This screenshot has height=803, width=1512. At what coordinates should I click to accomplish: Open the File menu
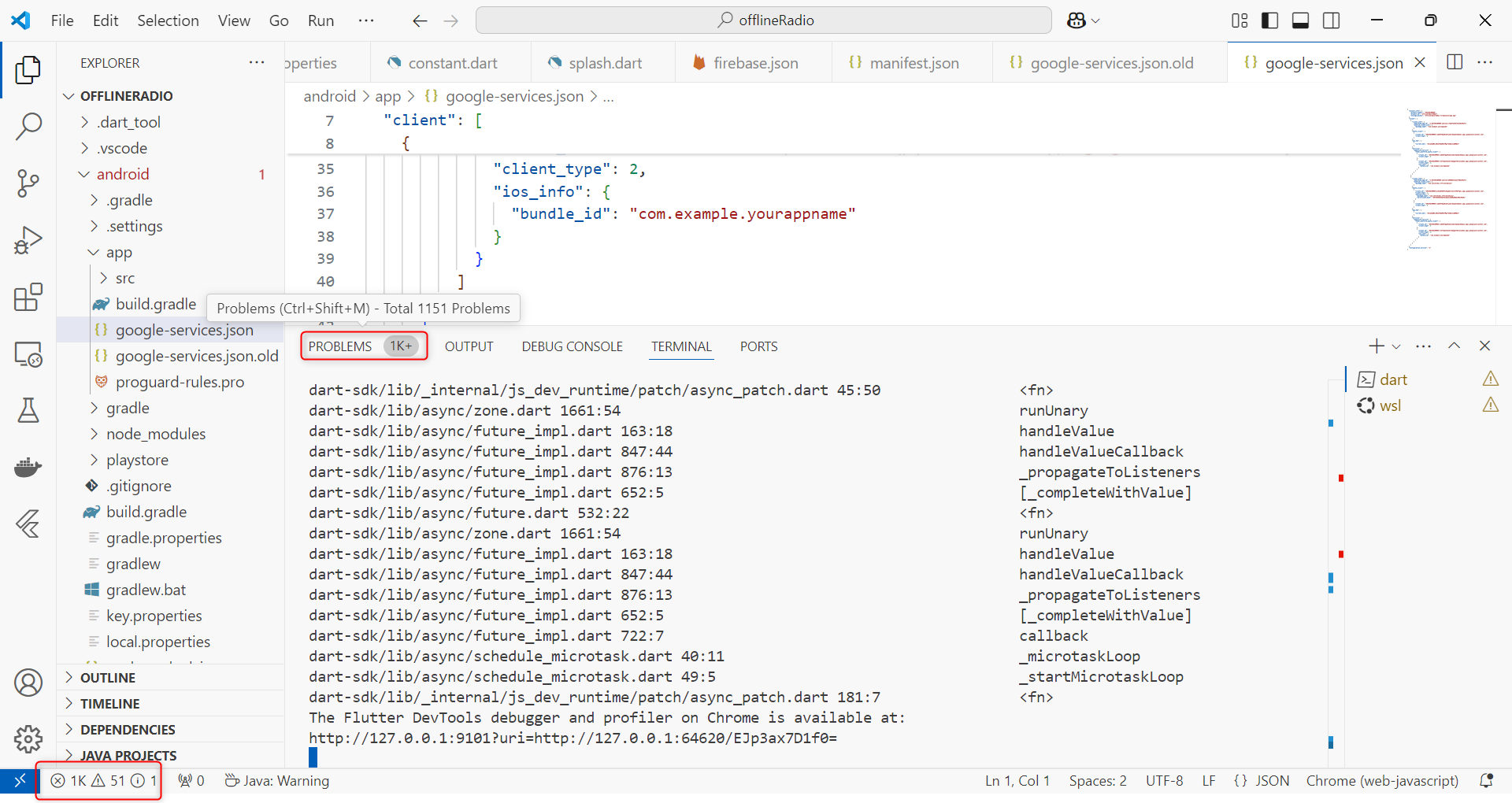pos(62,20)
